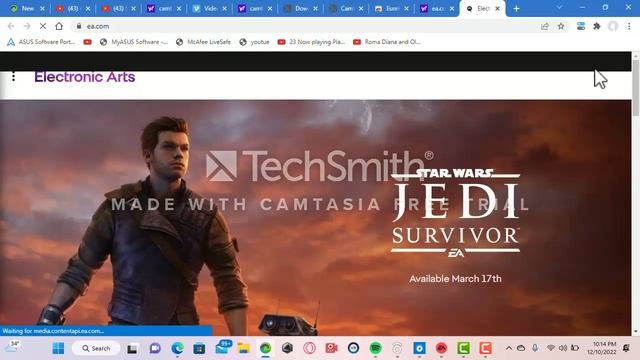Image resolution: width=640 pixels, height=360 pixels.
Task: Go to the browser home page icon
Action: click(x=59, y=26)
